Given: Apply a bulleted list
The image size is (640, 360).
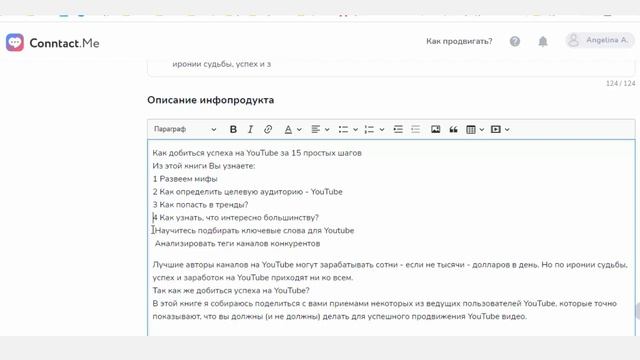Looking at the screenshot, I should [x=343, y=129].
